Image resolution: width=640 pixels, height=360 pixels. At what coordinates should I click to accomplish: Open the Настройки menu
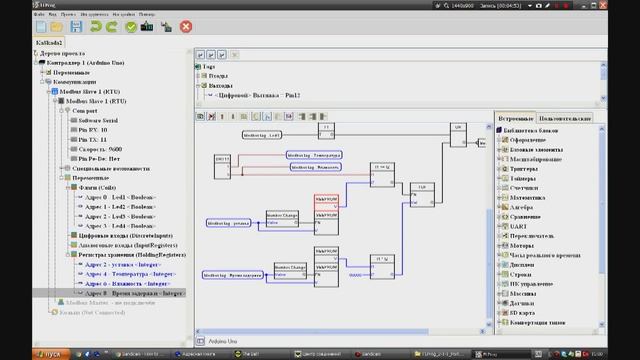(124, 14)
